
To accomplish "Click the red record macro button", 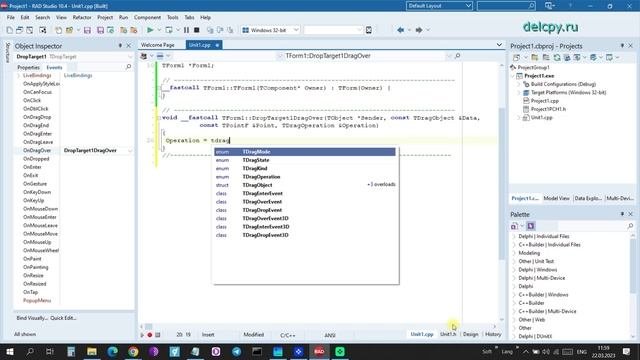I will tap(150, 335).
